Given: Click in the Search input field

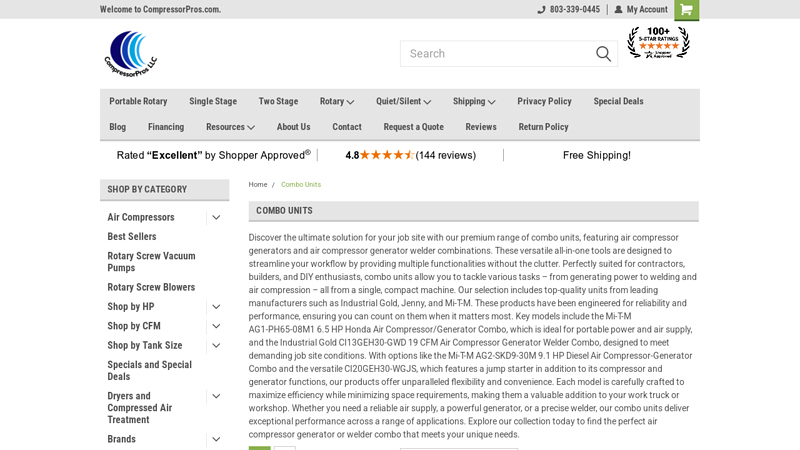Looking at the screenshot, I should (495, 54).
